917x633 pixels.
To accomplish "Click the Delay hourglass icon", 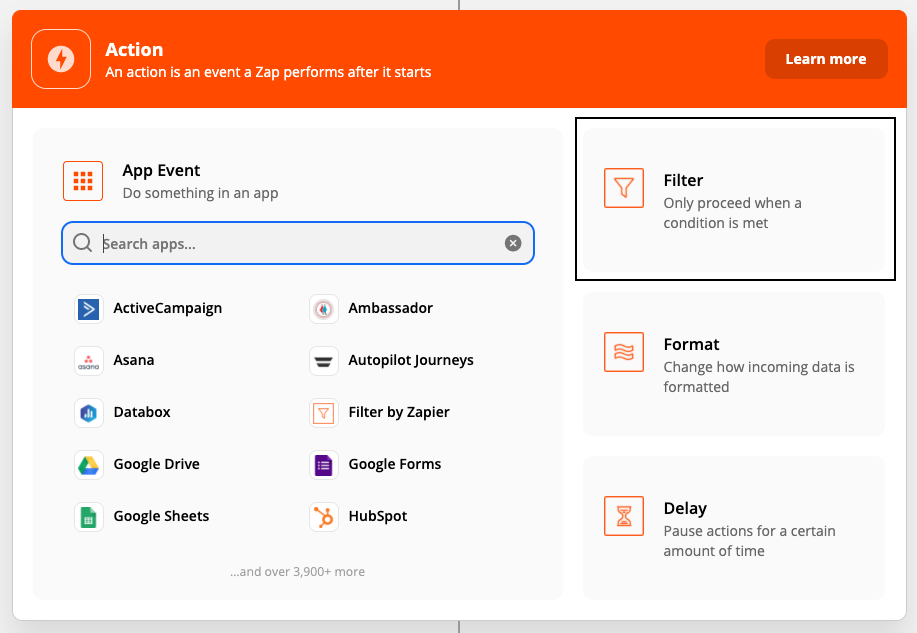I will 624,515.
